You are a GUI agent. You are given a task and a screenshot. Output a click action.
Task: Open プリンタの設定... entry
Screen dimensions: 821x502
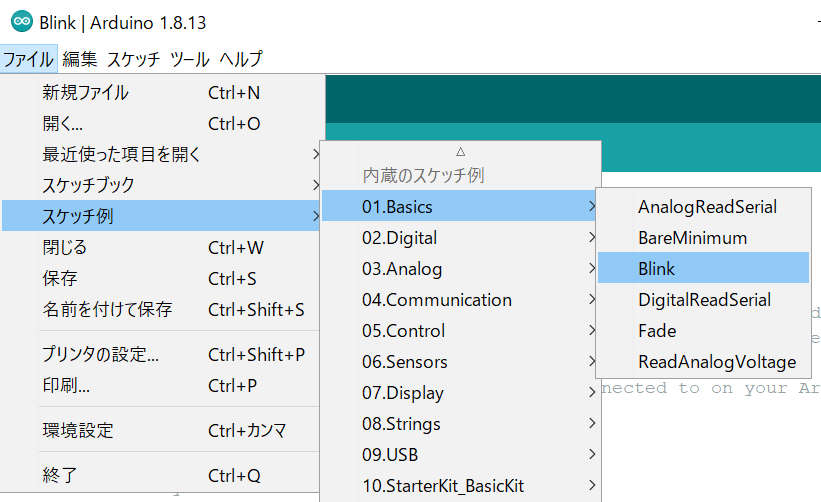click(x=160, y=354)
